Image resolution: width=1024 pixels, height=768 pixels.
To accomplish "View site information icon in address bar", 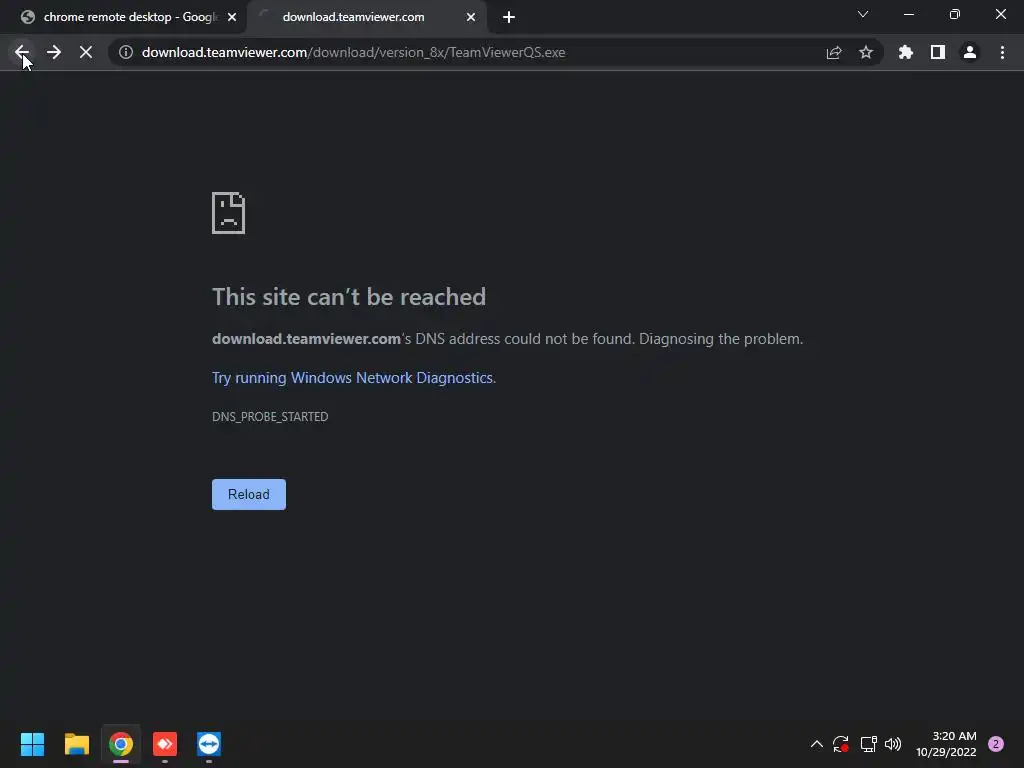I will tap(126, 52).
